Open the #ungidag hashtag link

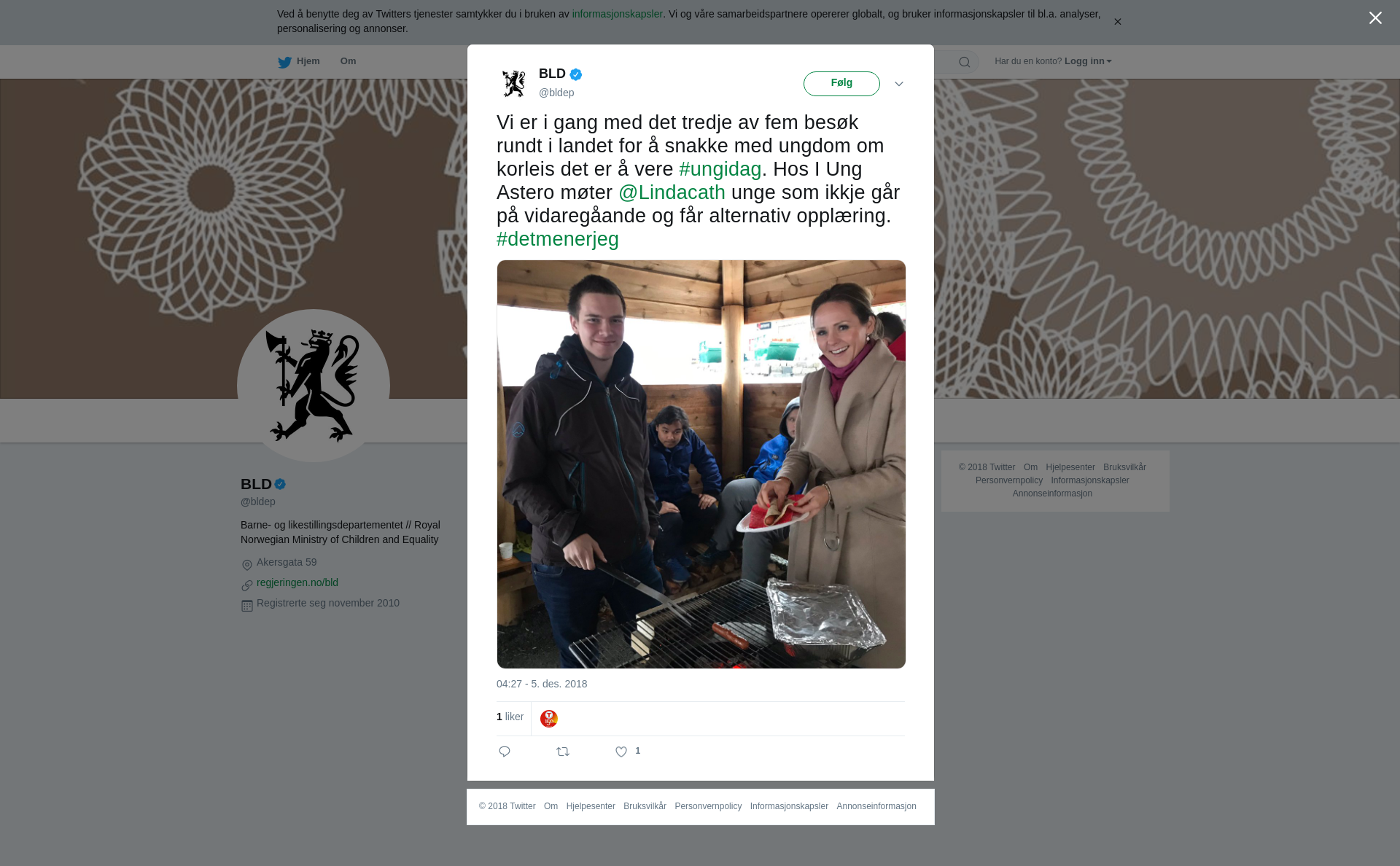(x=720, y=169)
